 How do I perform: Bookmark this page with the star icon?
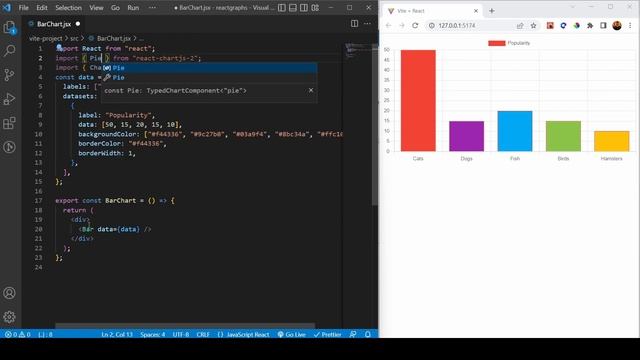tap(533, 25)
